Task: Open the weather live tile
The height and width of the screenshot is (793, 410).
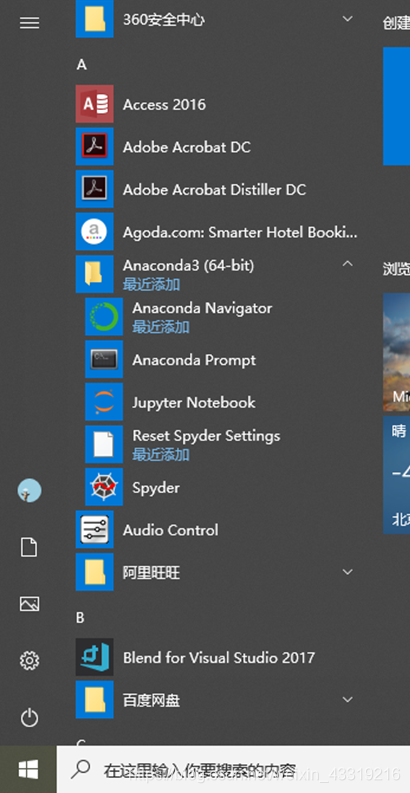Action: click(x=397, y=475)
